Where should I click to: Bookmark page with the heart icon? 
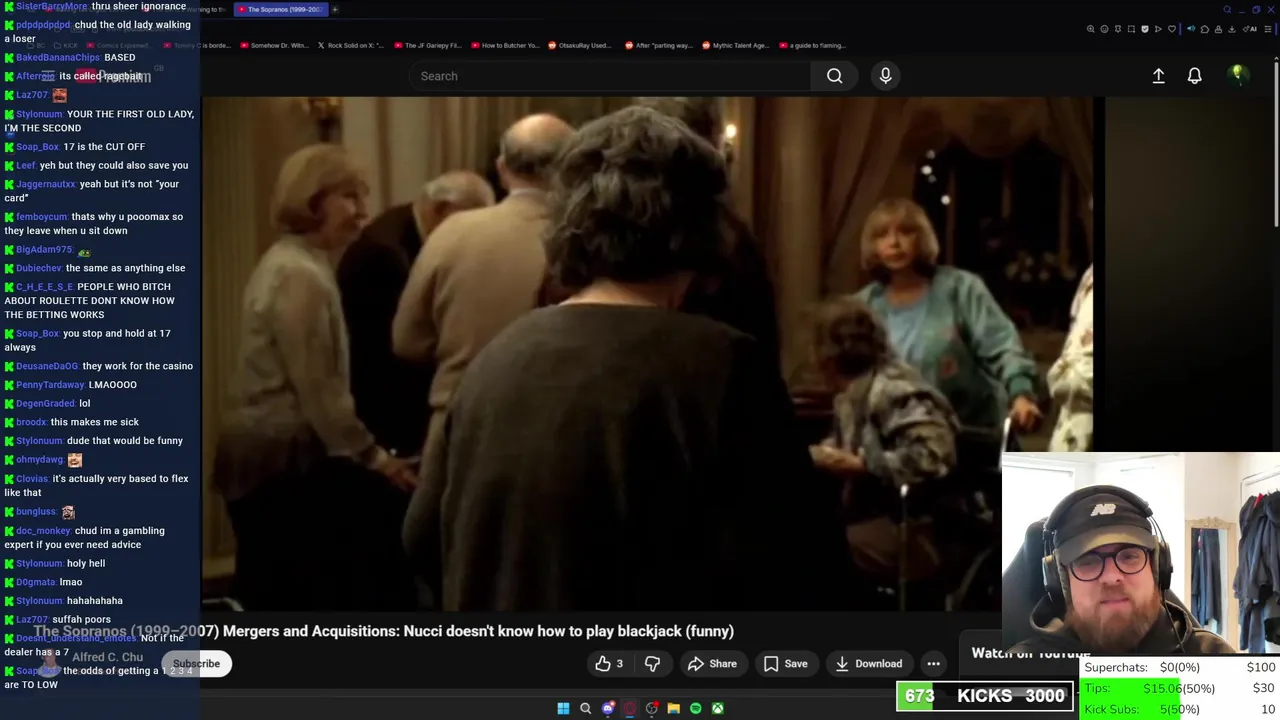click(1172, 29)
